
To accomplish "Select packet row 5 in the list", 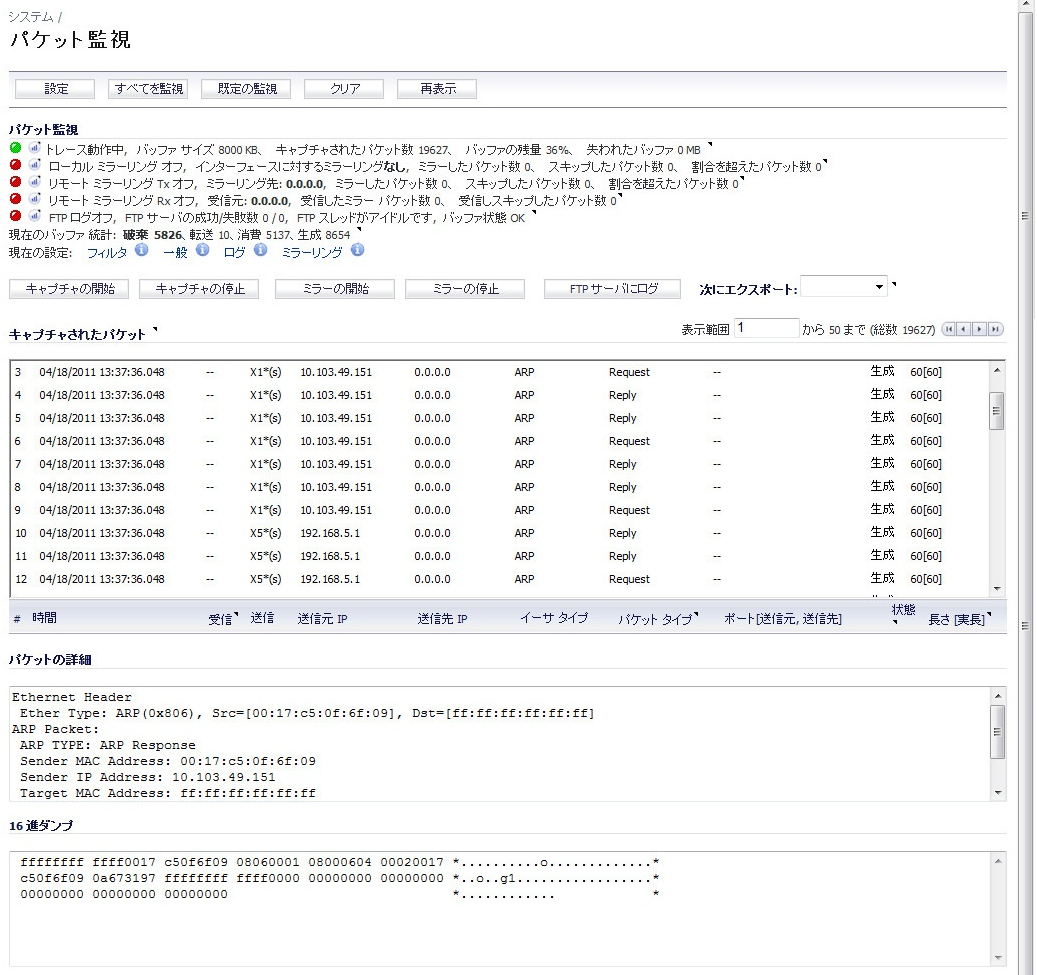I will coord(500,419).
